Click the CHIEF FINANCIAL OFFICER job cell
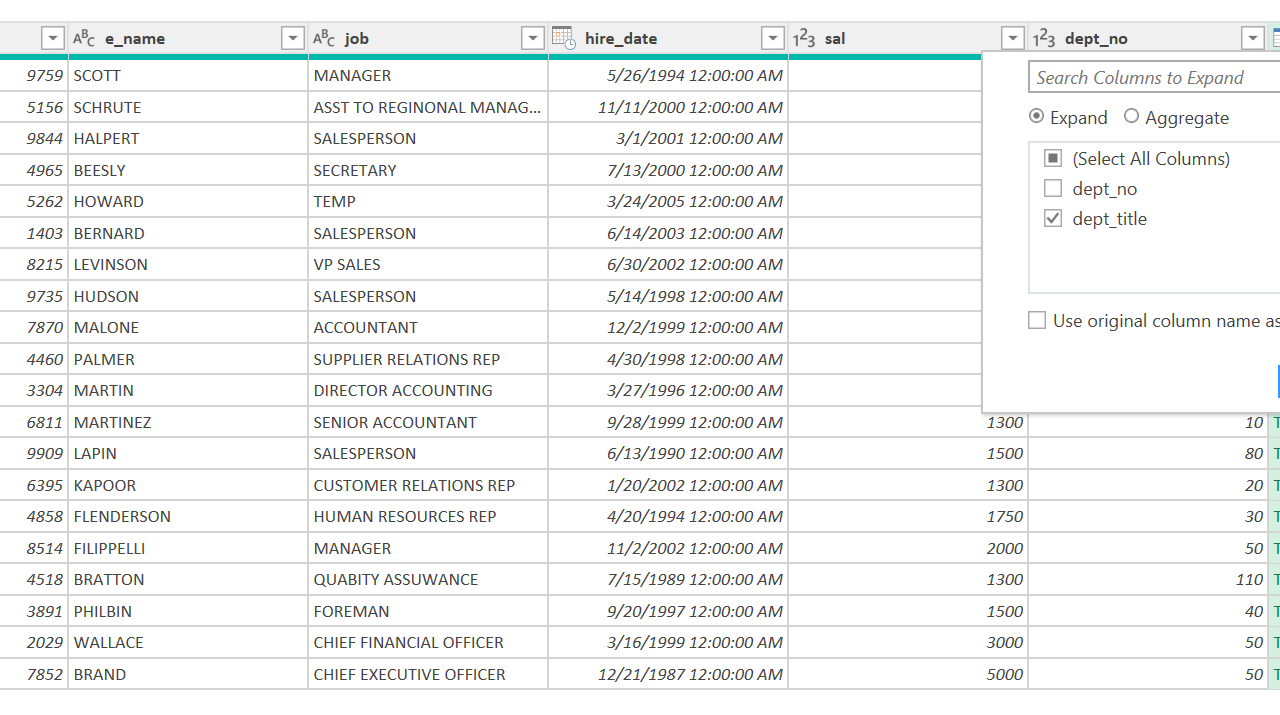Screen dimensions: 1280x715 coord(428,643)
